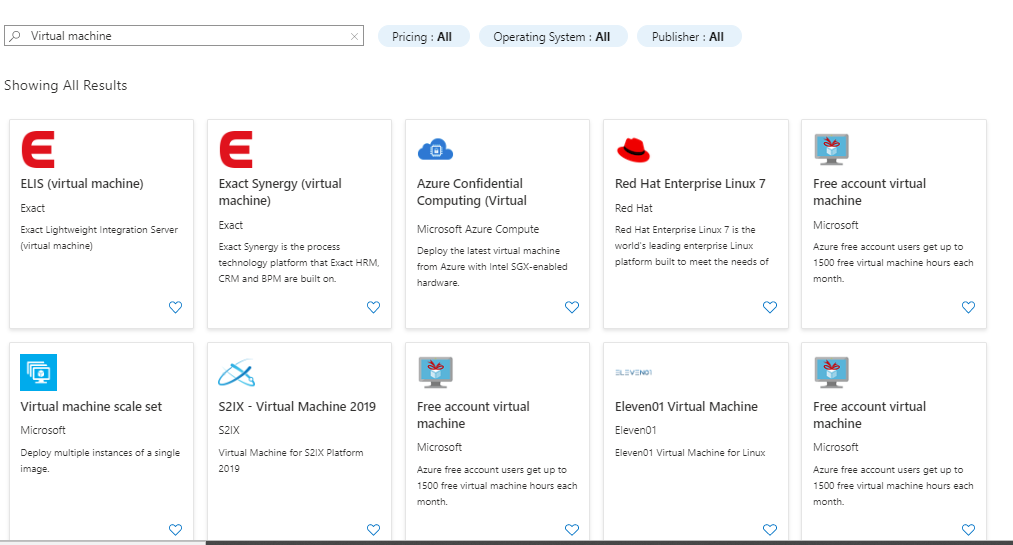The width and height of the screenshot is (1013, 545).
Task: Click the S2IX logo icon
Action: [x=236, y=373]
